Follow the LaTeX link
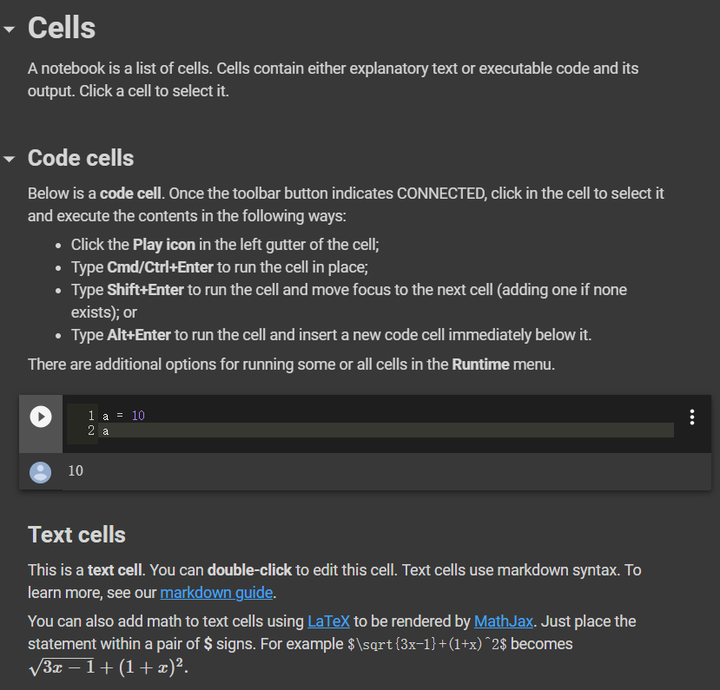 (328, 621)
